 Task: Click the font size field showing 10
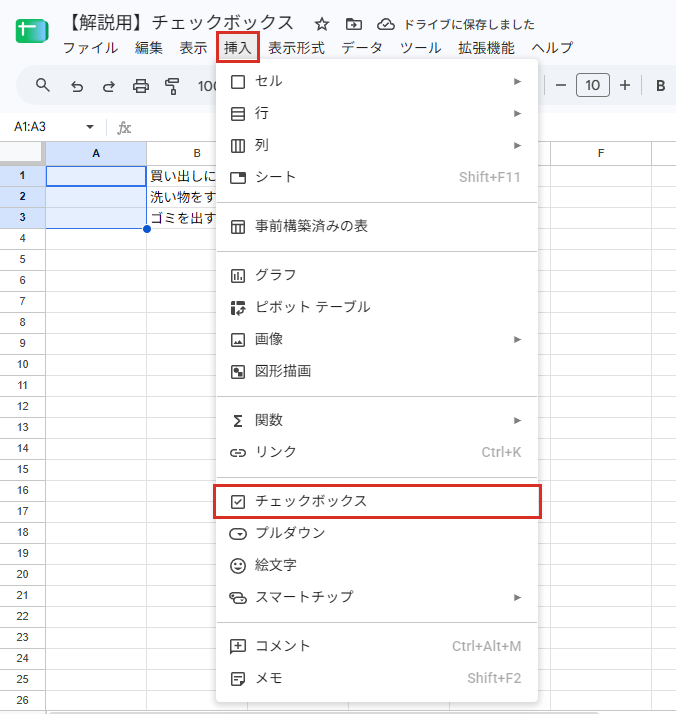(x=593, y=85)
